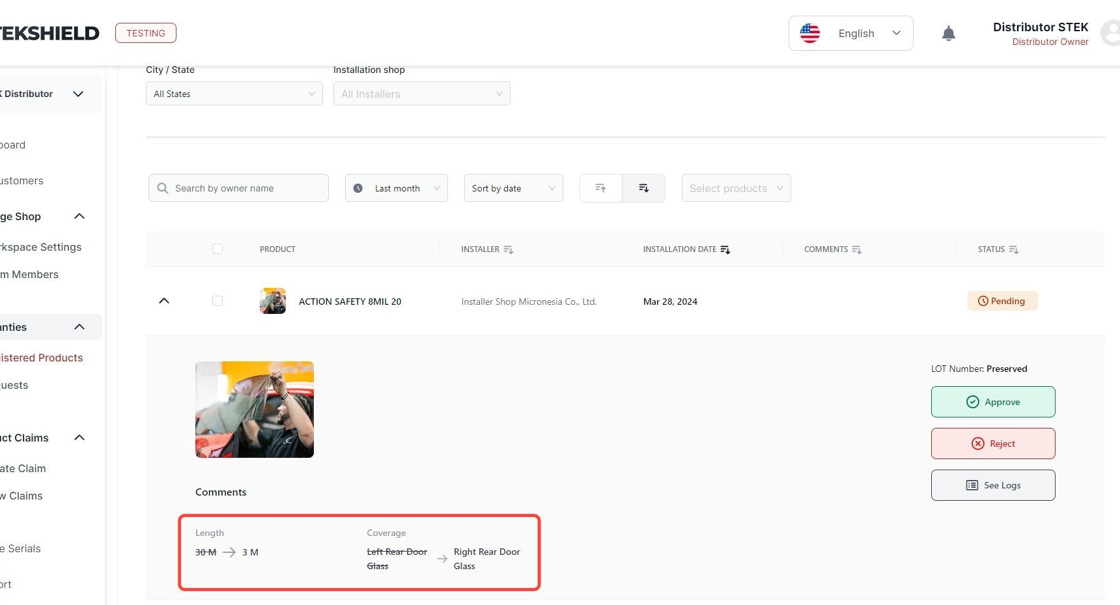Open the Select products dropdown

pos(736,188)
